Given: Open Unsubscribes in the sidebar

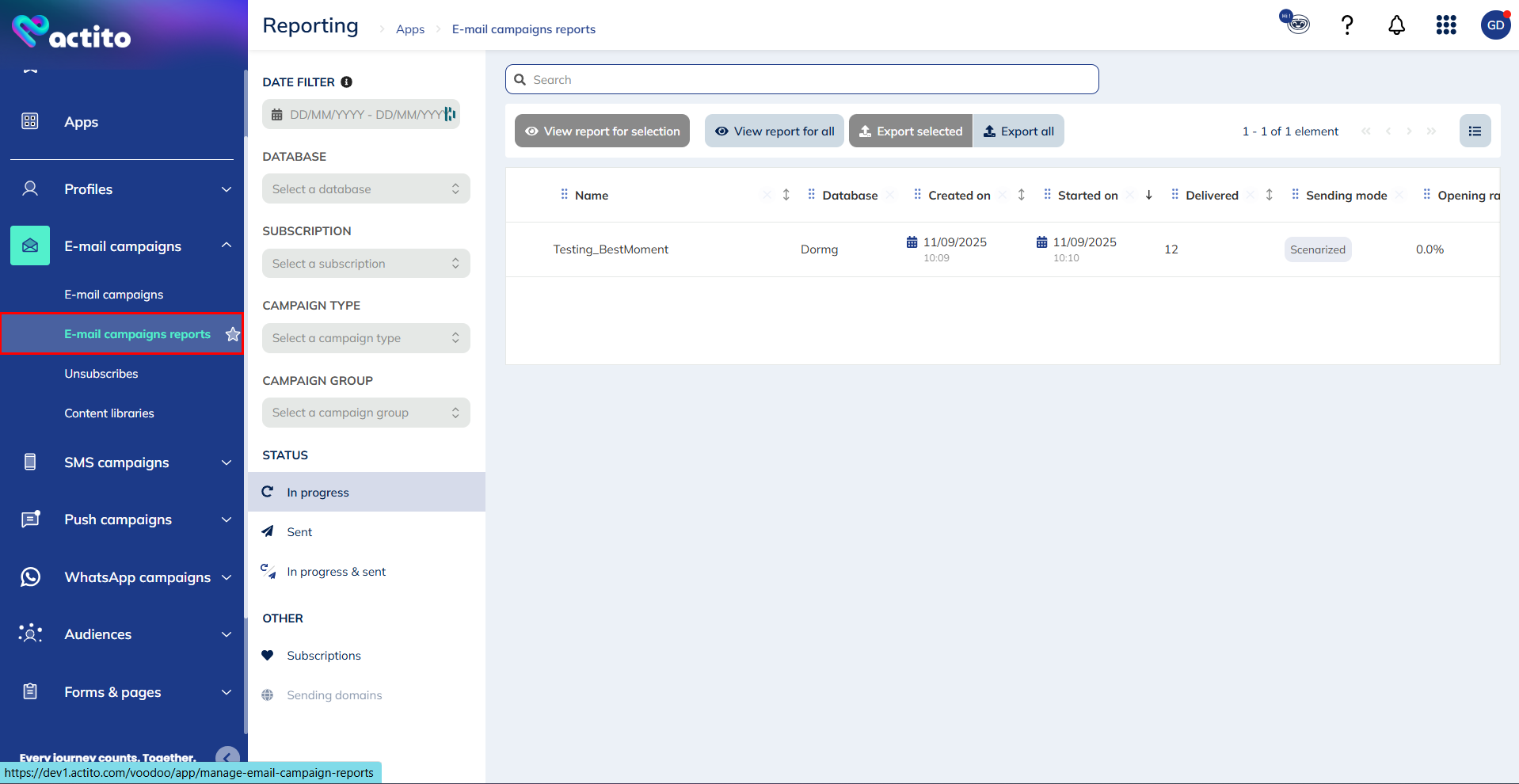Looking at the screenshot, I should (x=101, y=374).
